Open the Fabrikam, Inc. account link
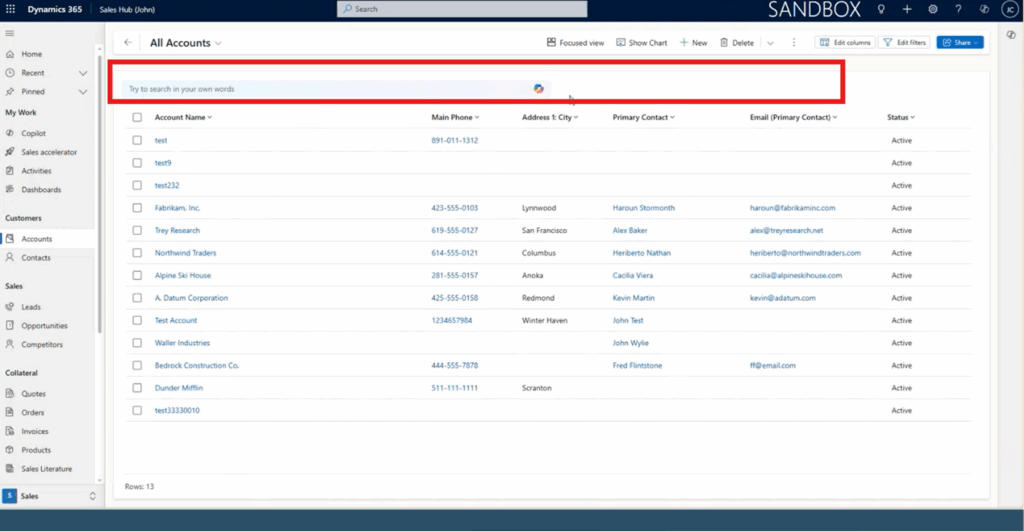This screenshot has height=531, width=1024. click(x=177, y=208)
